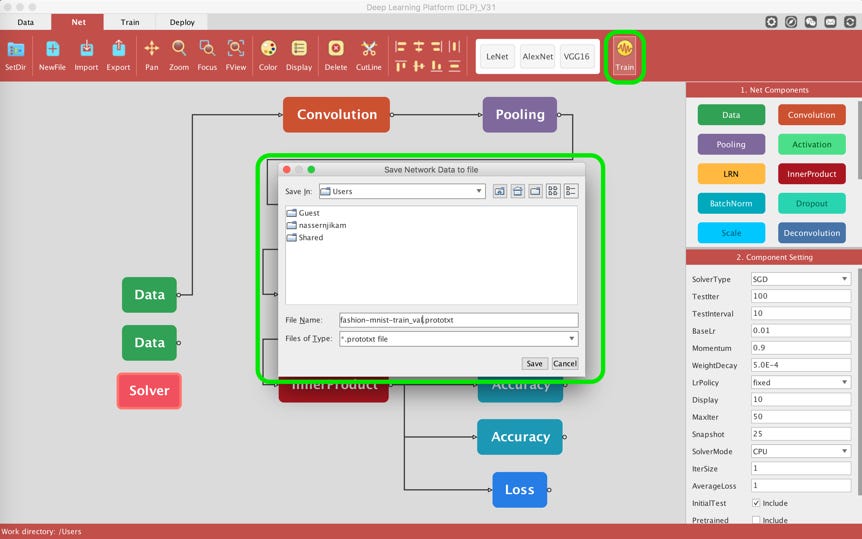Align nodes to horizontal center
862x539 pixels.
coord(419,47)
